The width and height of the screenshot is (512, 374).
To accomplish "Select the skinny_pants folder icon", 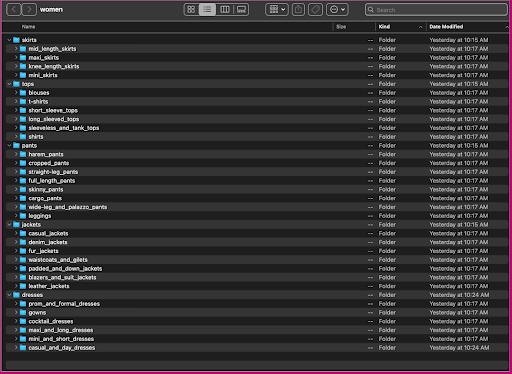I will pyautogui.click(x=23, y=189).
